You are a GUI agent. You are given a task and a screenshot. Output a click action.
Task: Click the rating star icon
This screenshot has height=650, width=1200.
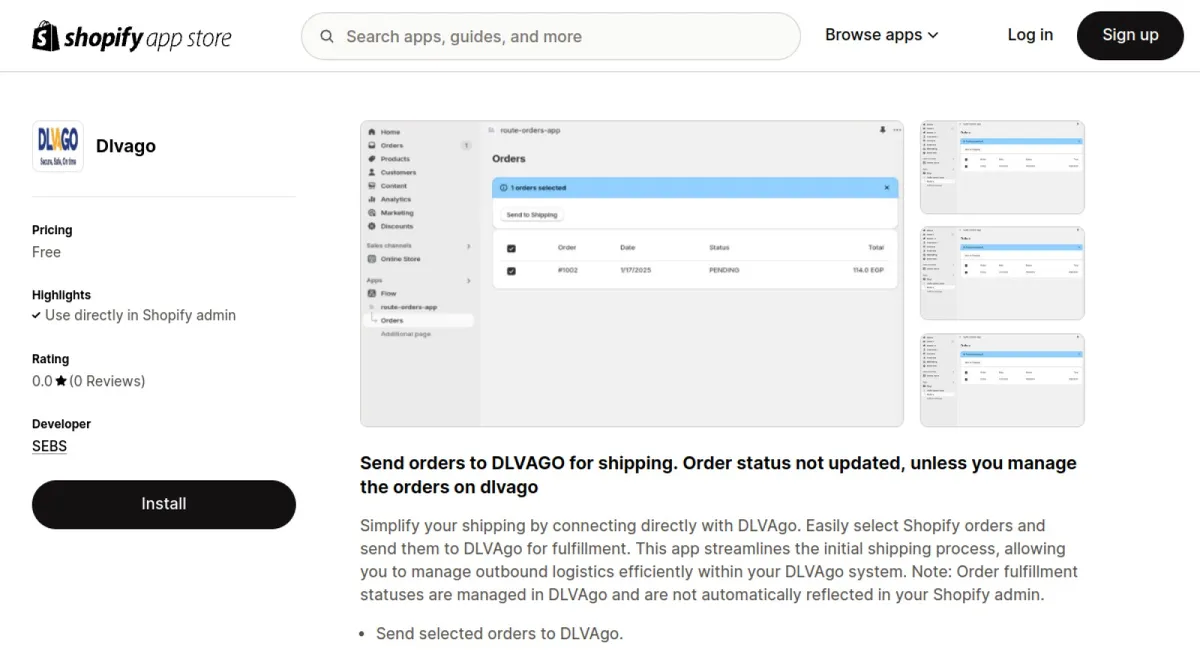61,381
